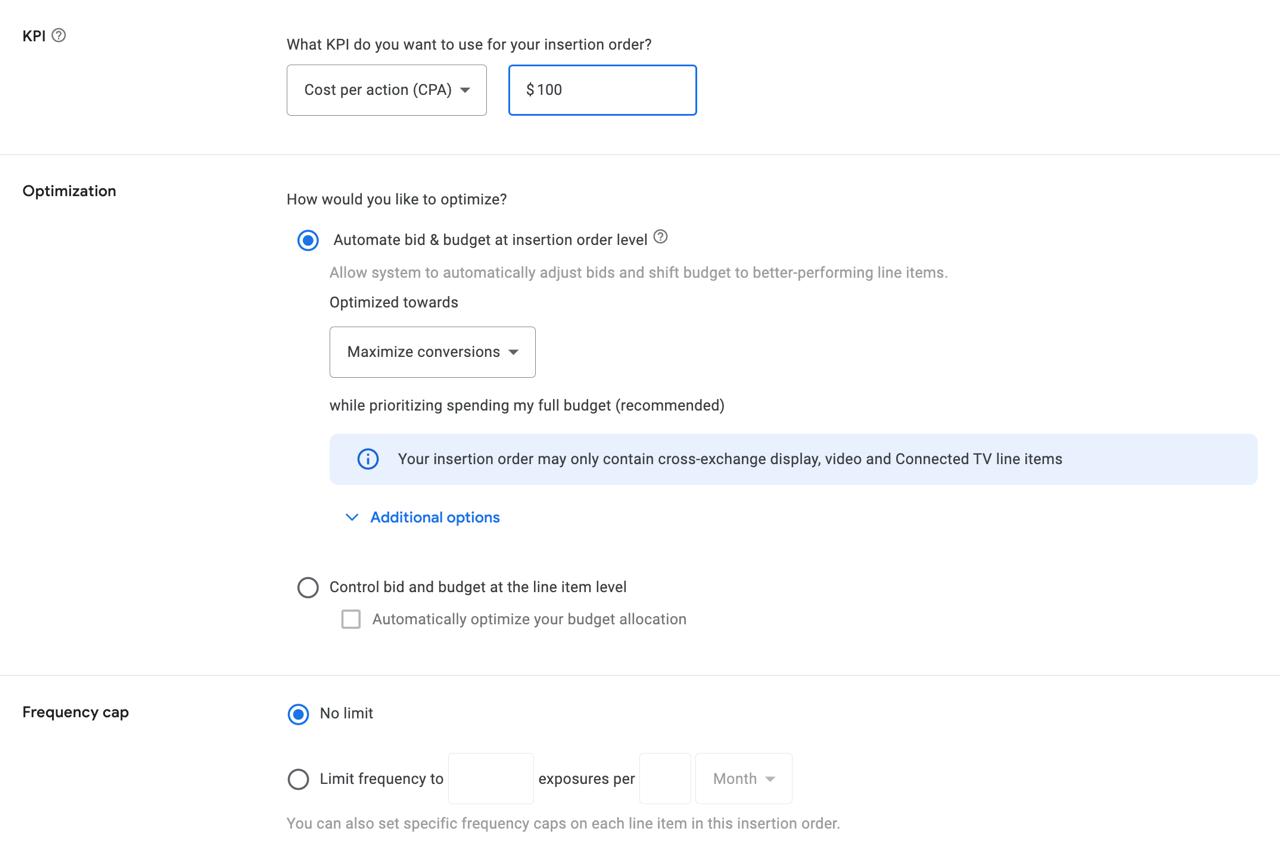Click the arrow icon on Maximize conversions
Viewport: 1280px width, 852px height.
tap(513, 352)
